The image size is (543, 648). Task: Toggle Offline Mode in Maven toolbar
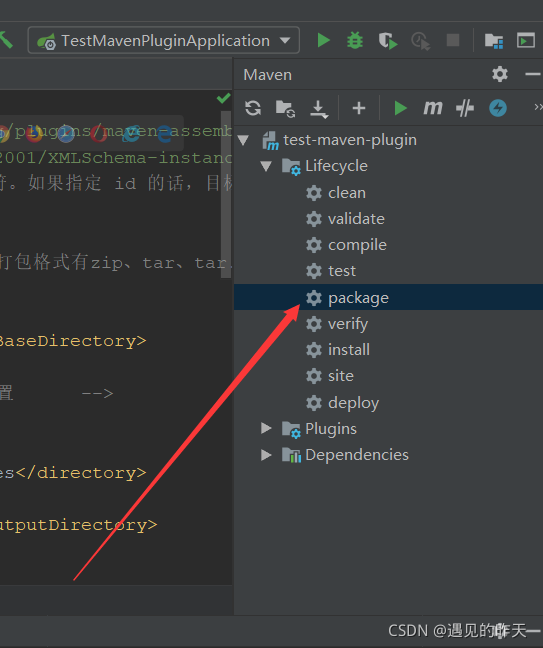click(465, 108)
